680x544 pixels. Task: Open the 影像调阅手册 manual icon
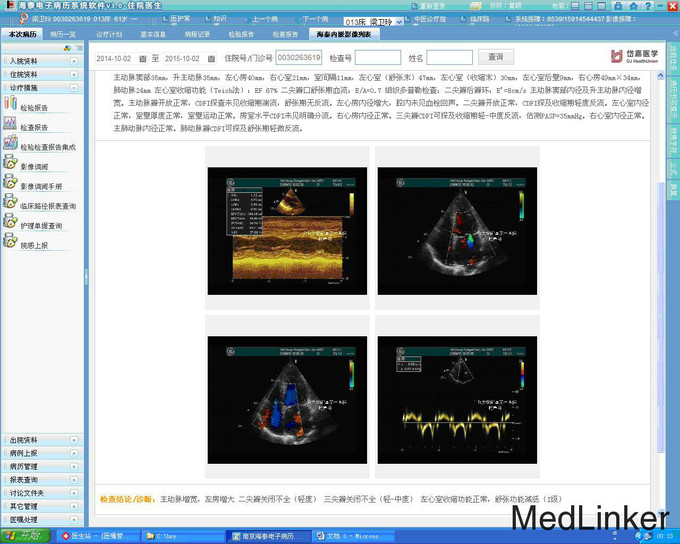(10, 186)
